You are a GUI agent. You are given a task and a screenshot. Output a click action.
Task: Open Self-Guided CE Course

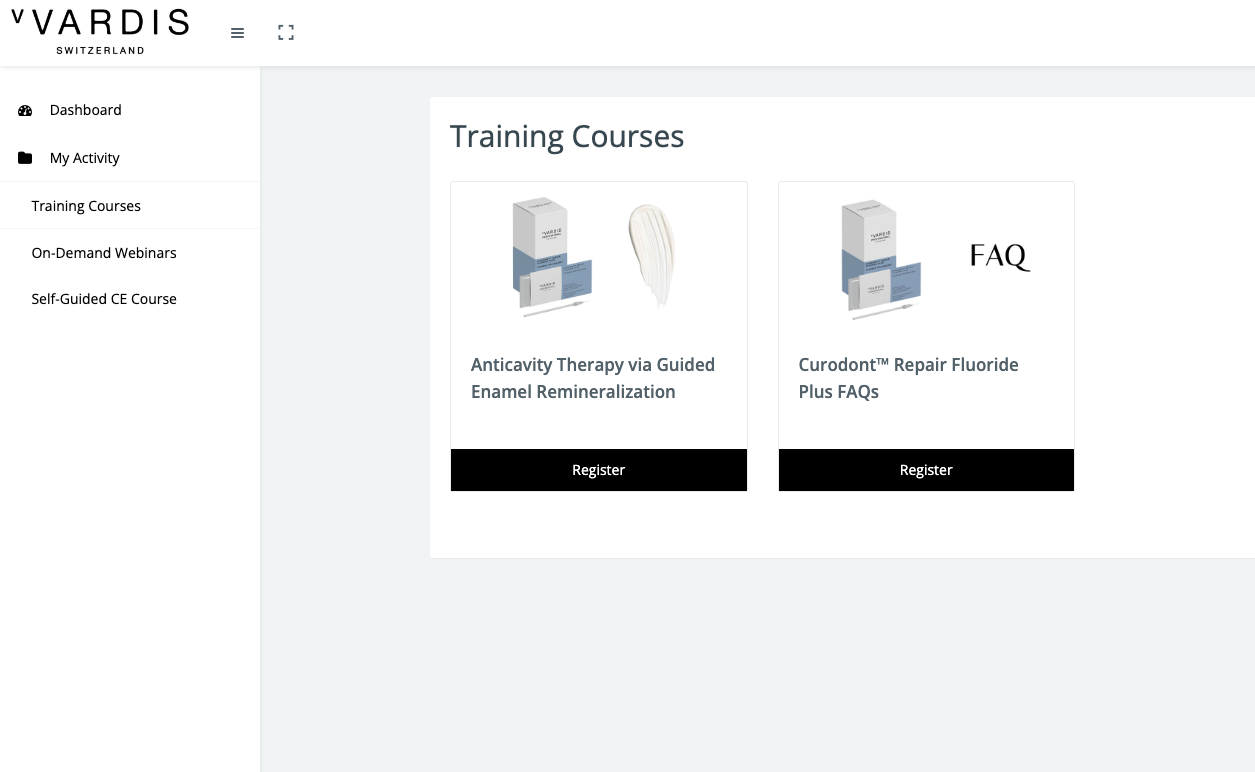click(104, 299)
